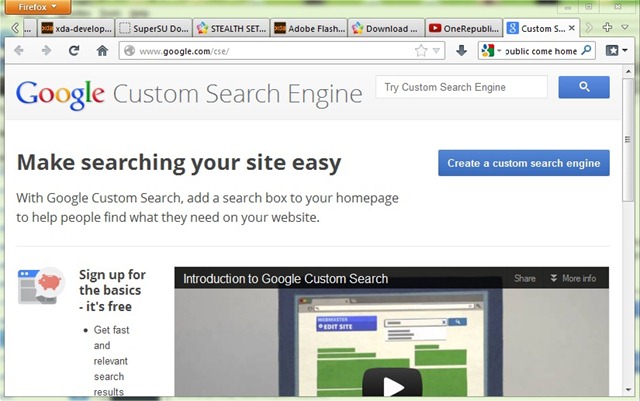This screenshot has width=640, height=401.
Task: Click the piggy bank sign-up icon
Action: (41, 285)
